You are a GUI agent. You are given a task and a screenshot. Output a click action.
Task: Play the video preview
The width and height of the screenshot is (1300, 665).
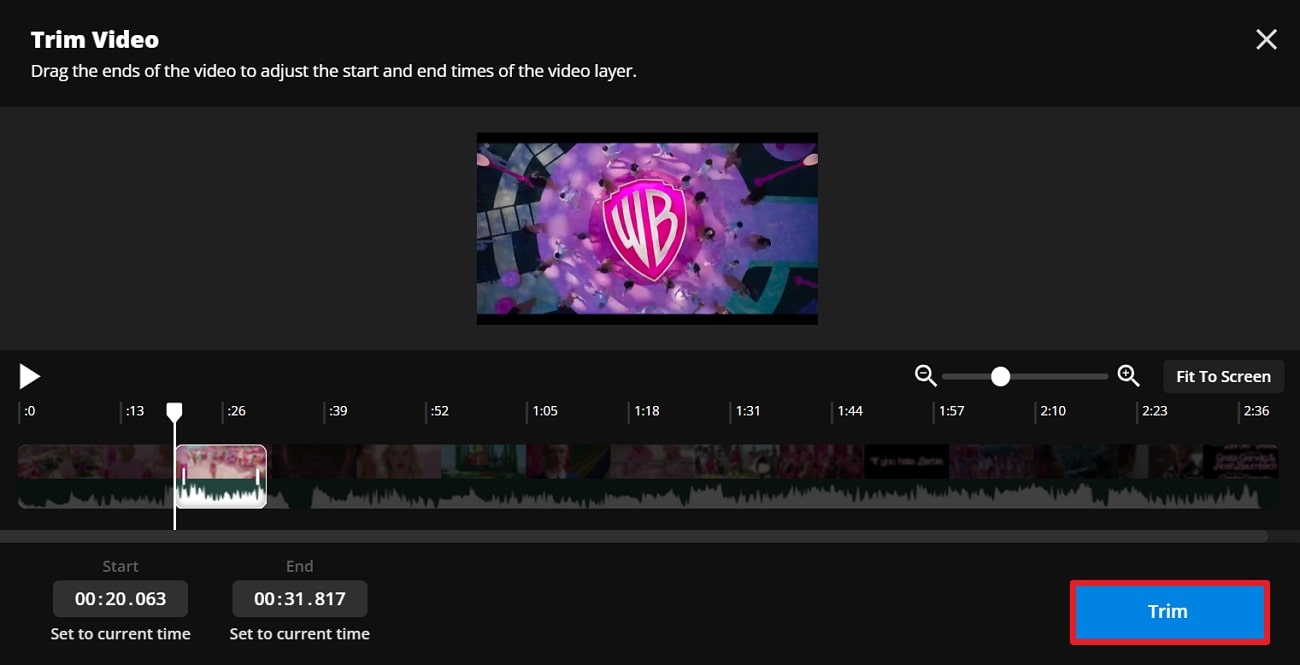30,377
